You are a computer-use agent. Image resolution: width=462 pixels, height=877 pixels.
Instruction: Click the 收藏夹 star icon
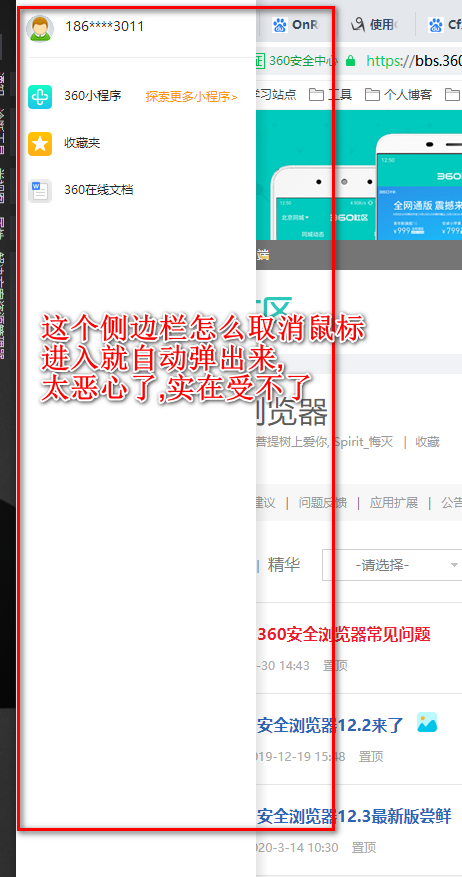coord(40,144)
